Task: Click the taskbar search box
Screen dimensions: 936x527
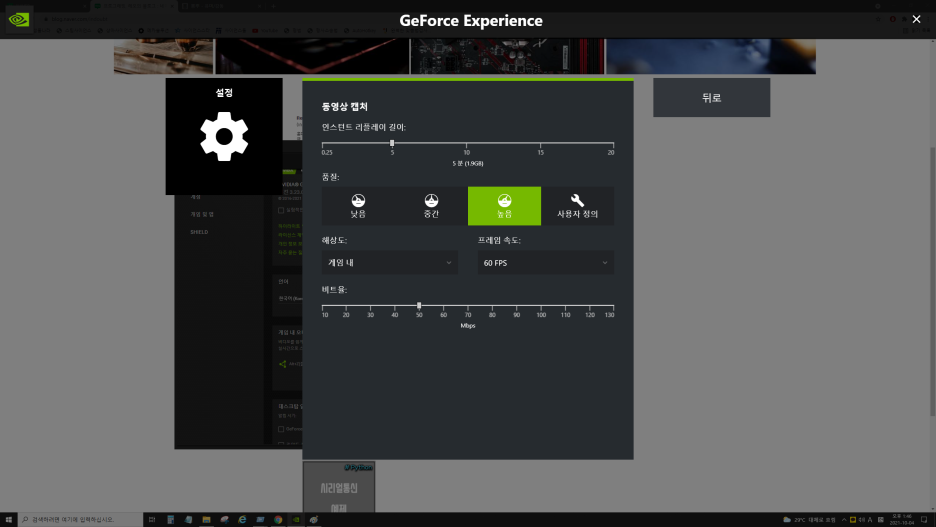Action: (x=80, y=520)
